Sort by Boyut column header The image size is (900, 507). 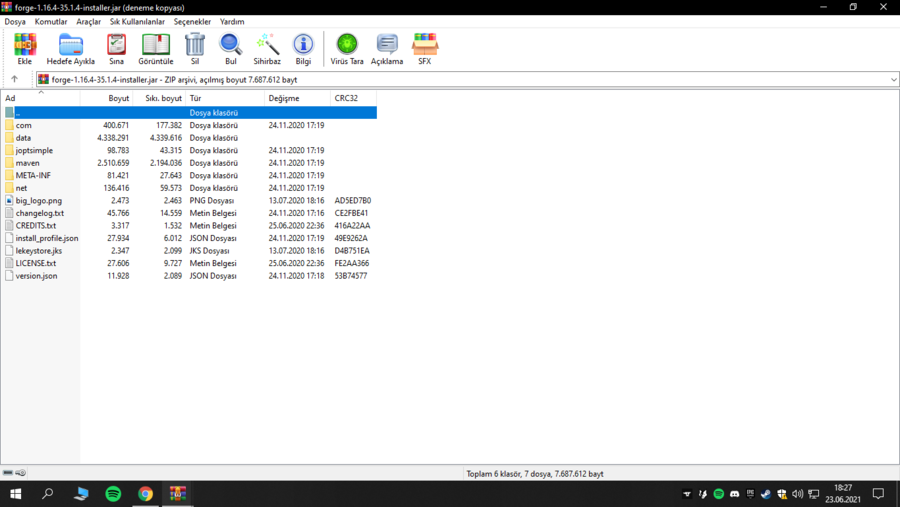(x=107, y=98)
